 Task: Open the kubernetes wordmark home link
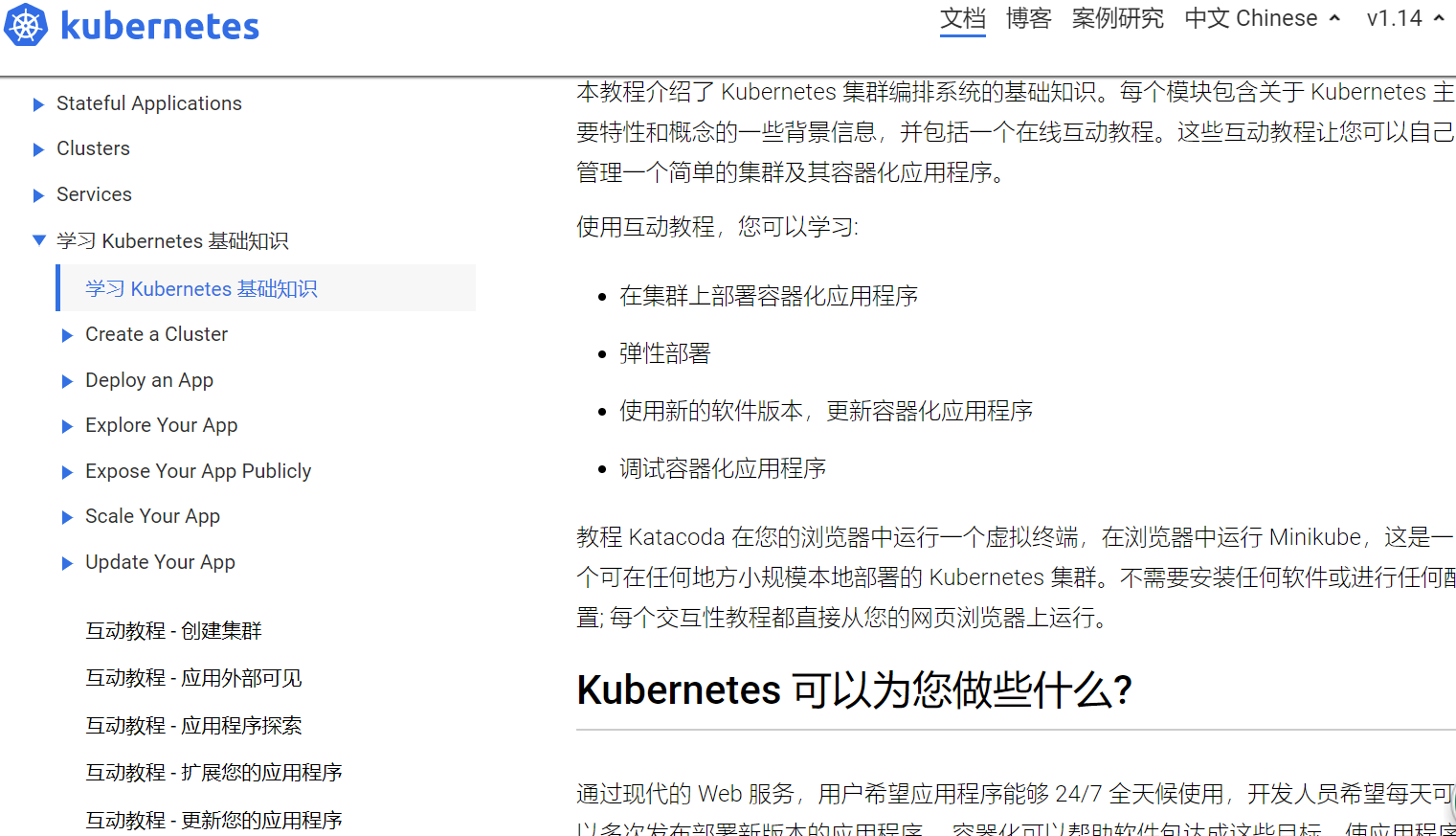(160, 26)
